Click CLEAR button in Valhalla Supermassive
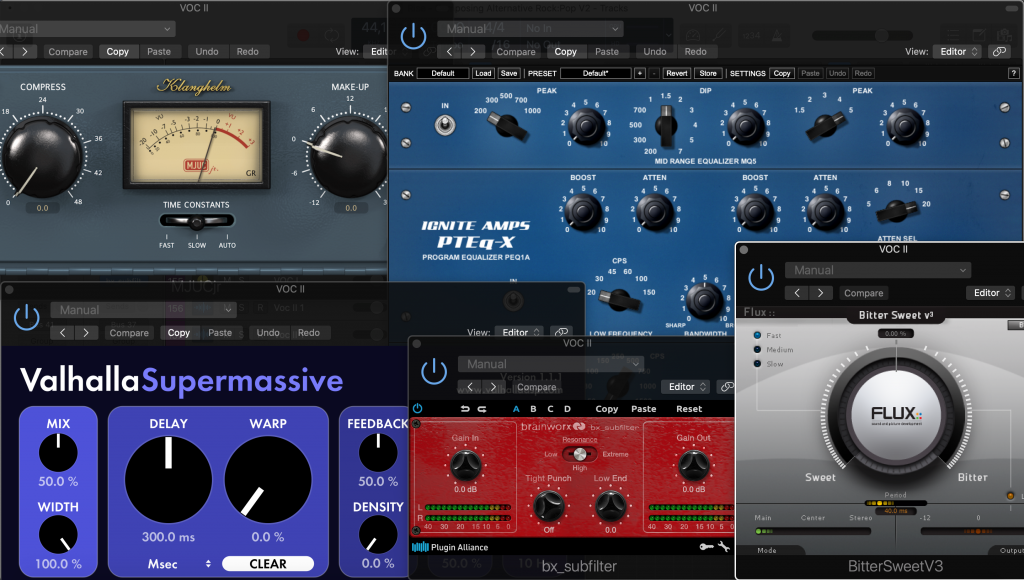The image size is (1024, 580). point(268,564)
